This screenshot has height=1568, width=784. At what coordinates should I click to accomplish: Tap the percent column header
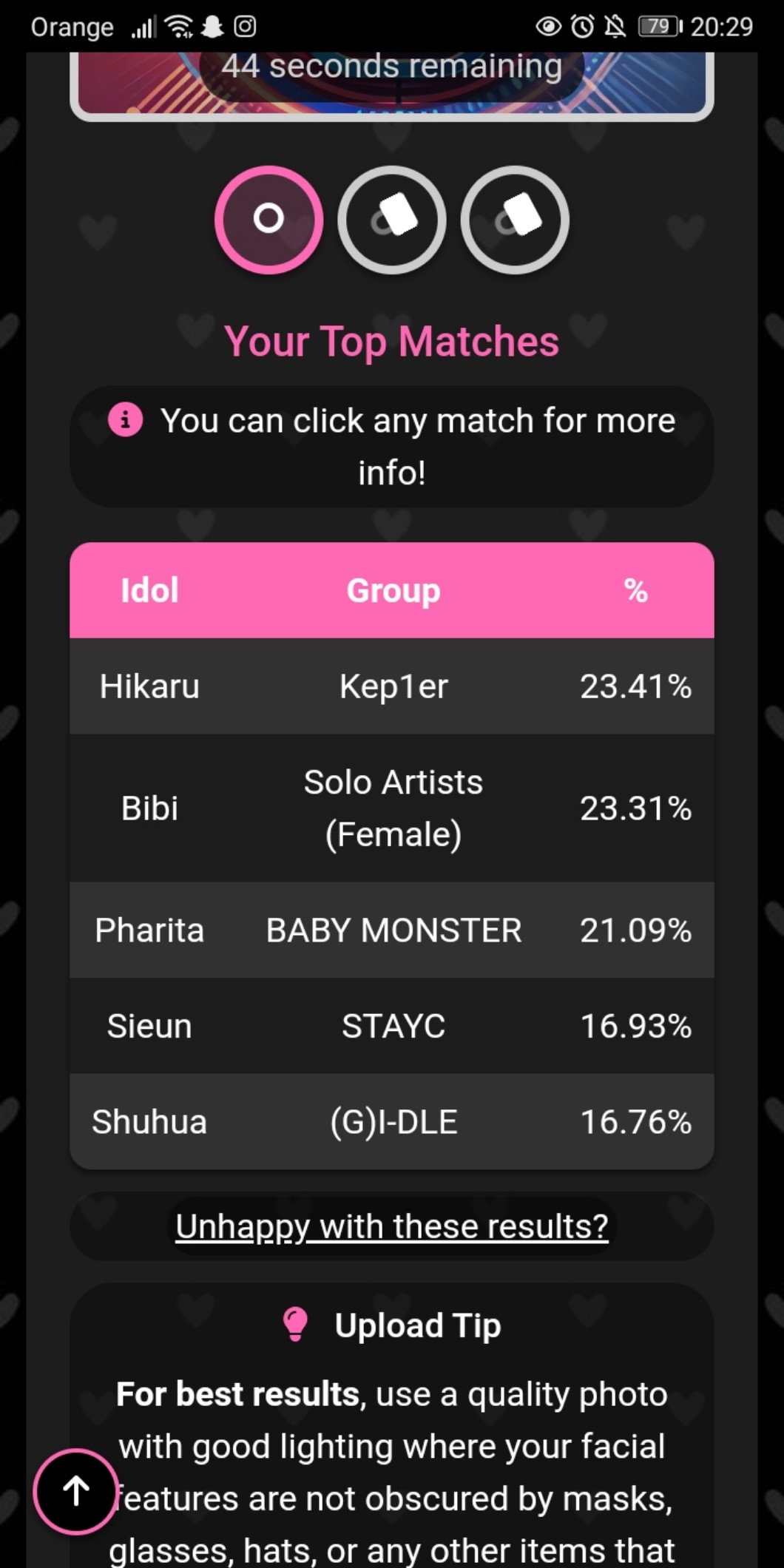point(635,590)
